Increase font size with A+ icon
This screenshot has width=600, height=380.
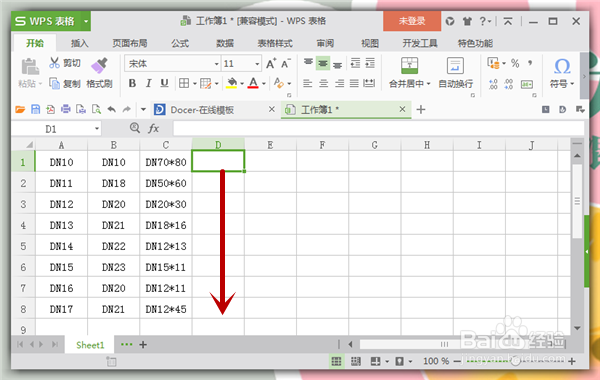click(271, 64)
